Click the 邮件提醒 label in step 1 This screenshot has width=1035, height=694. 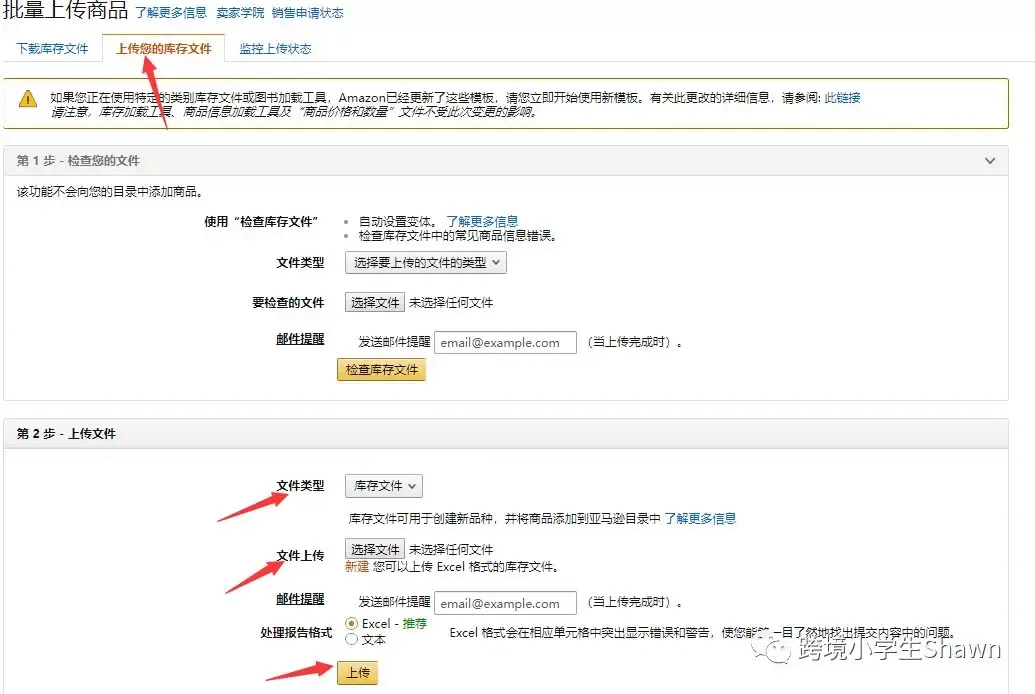click(300, 339)
